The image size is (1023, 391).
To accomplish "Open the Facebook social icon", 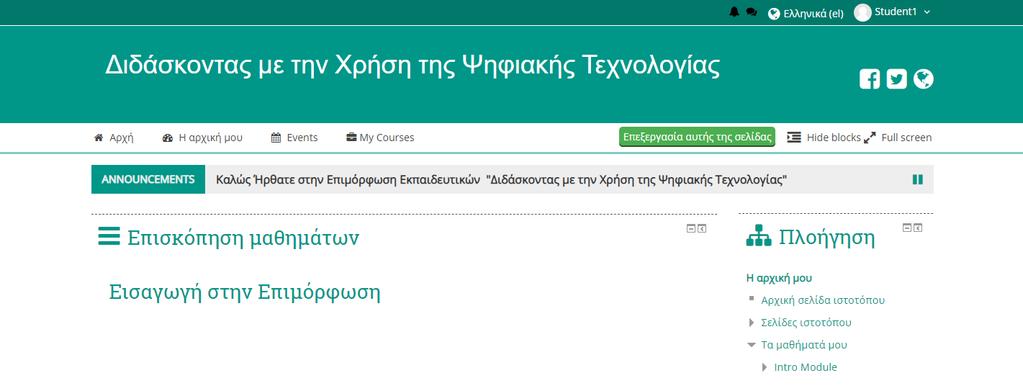I will pos(870,79).
